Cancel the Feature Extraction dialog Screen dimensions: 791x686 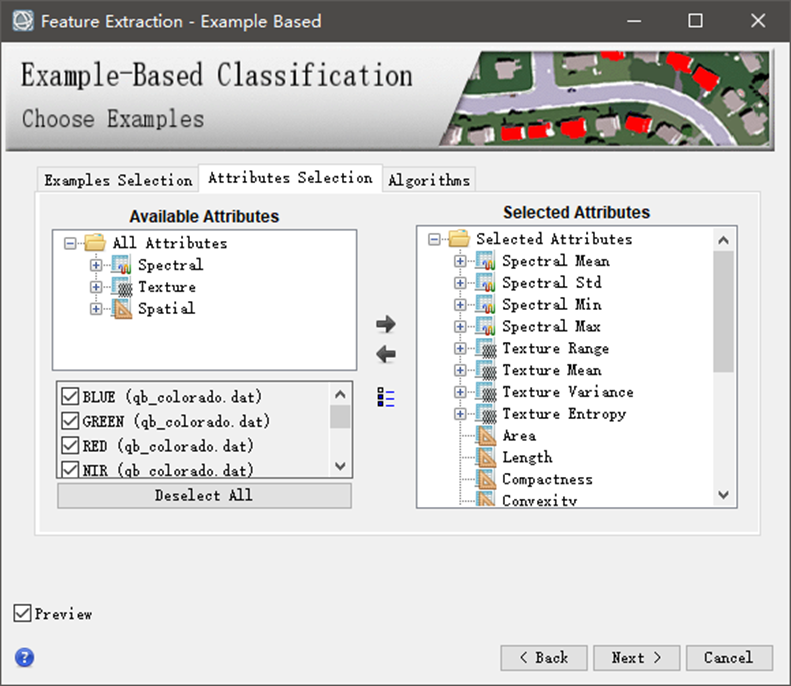[x=729, y=658]
